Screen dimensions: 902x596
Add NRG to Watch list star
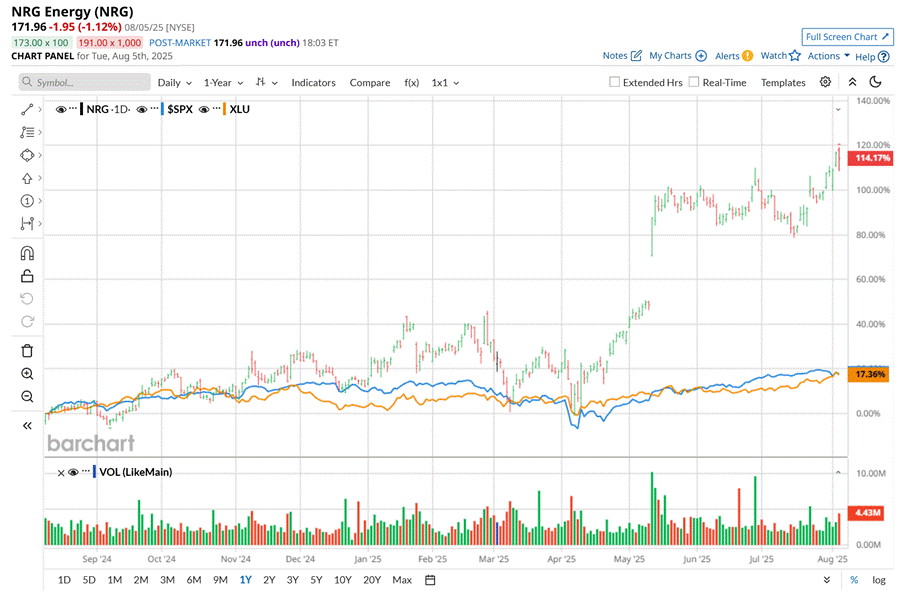pos(795,56)
